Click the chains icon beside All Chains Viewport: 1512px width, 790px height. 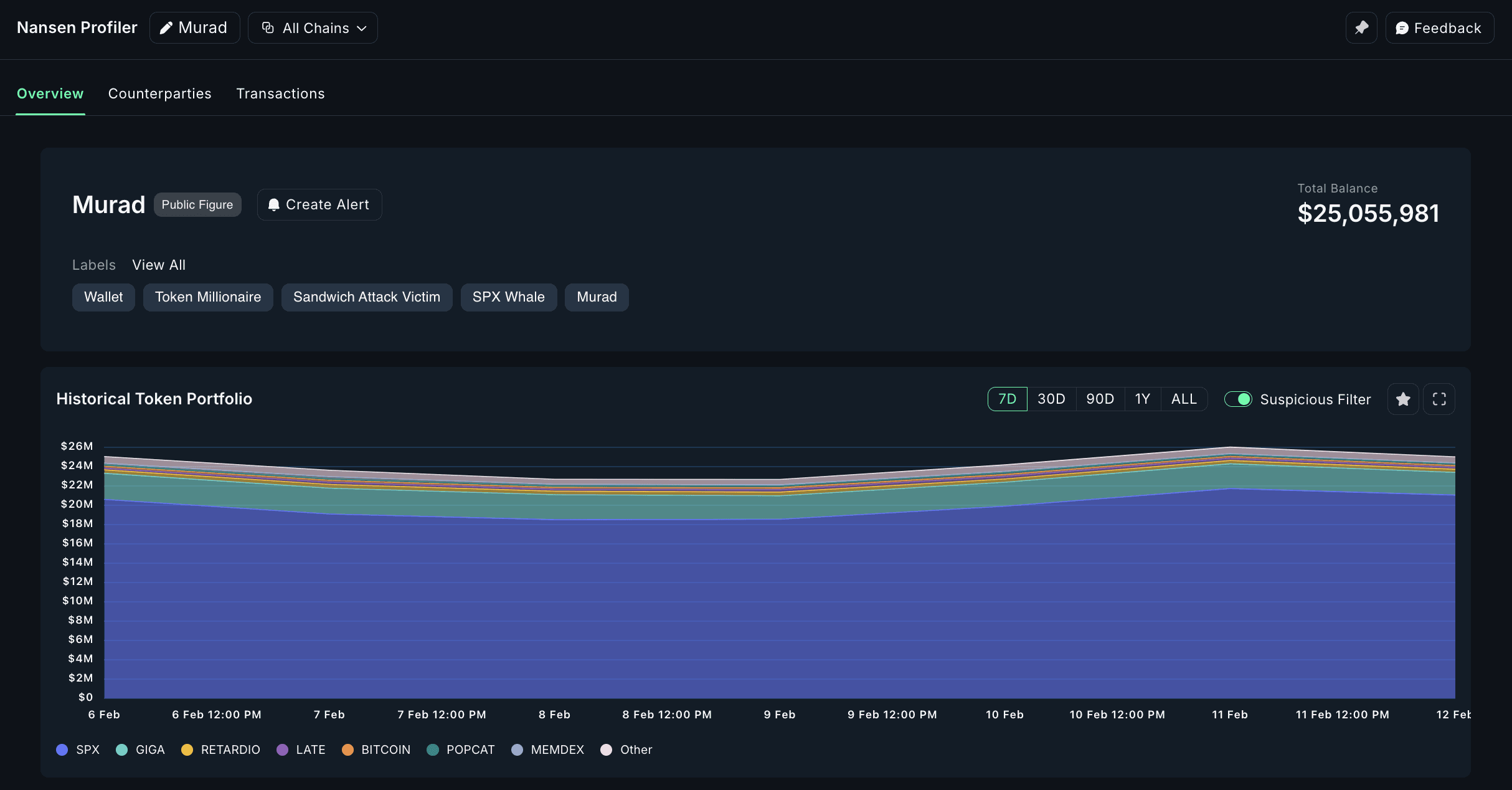click(268, 28)
